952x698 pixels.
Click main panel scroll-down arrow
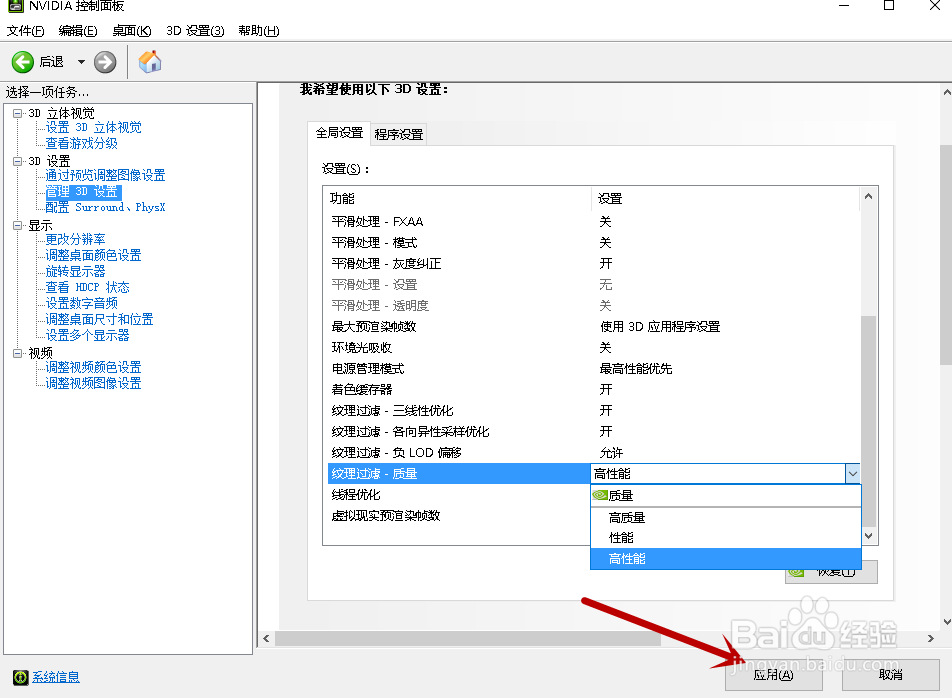(x=946, y=622)
